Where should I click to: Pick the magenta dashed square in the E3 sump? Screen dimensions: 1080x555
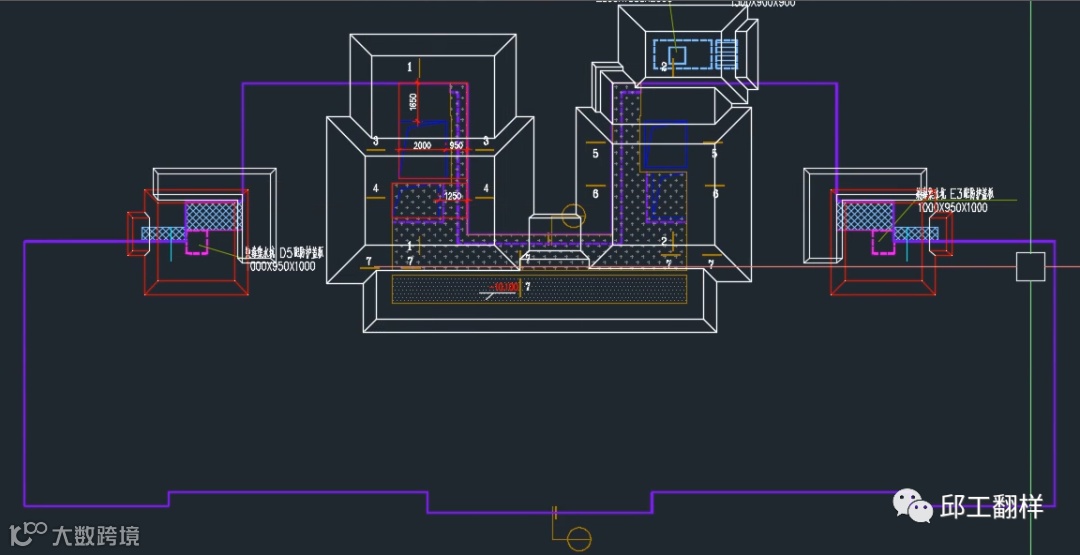[x=884, y=242]
